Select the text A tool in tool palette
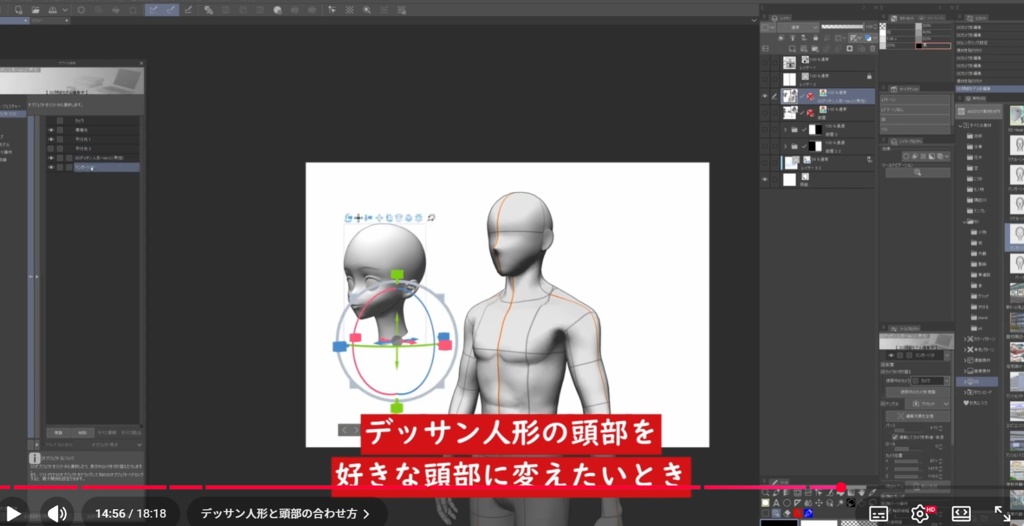This screenshot has height=526, width=1024. point(776,503)
